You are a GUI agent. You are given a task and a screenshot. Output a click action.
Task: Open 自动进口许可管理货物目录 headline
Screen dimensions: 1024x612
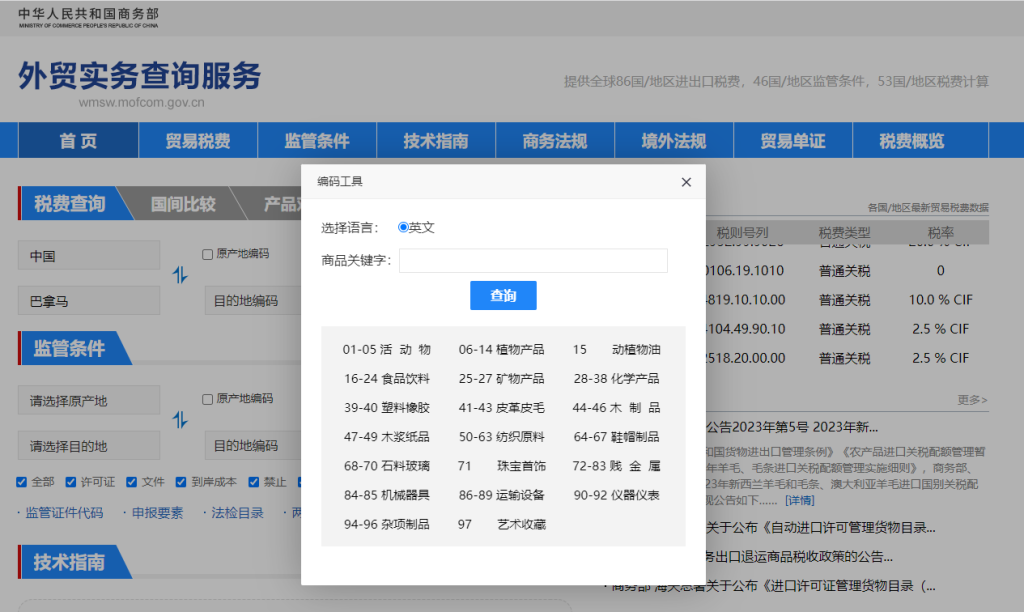click(x=821, y=528)
